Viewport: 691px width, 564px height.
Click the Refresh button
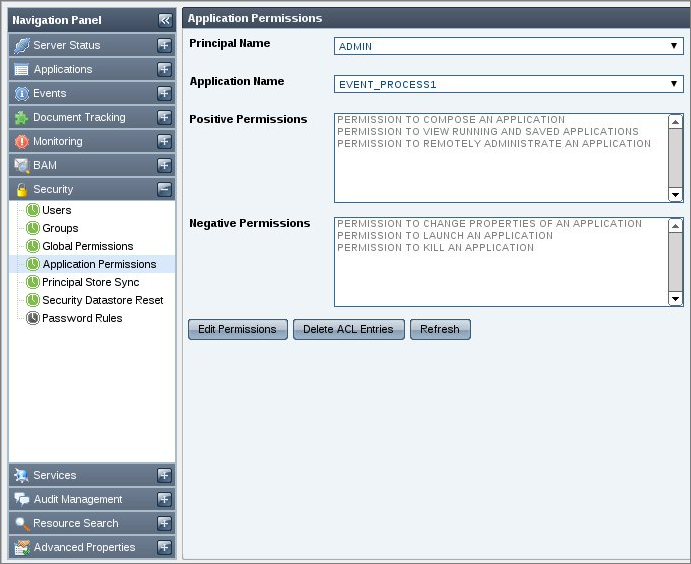pyautogui.click(x=440, y=329)
